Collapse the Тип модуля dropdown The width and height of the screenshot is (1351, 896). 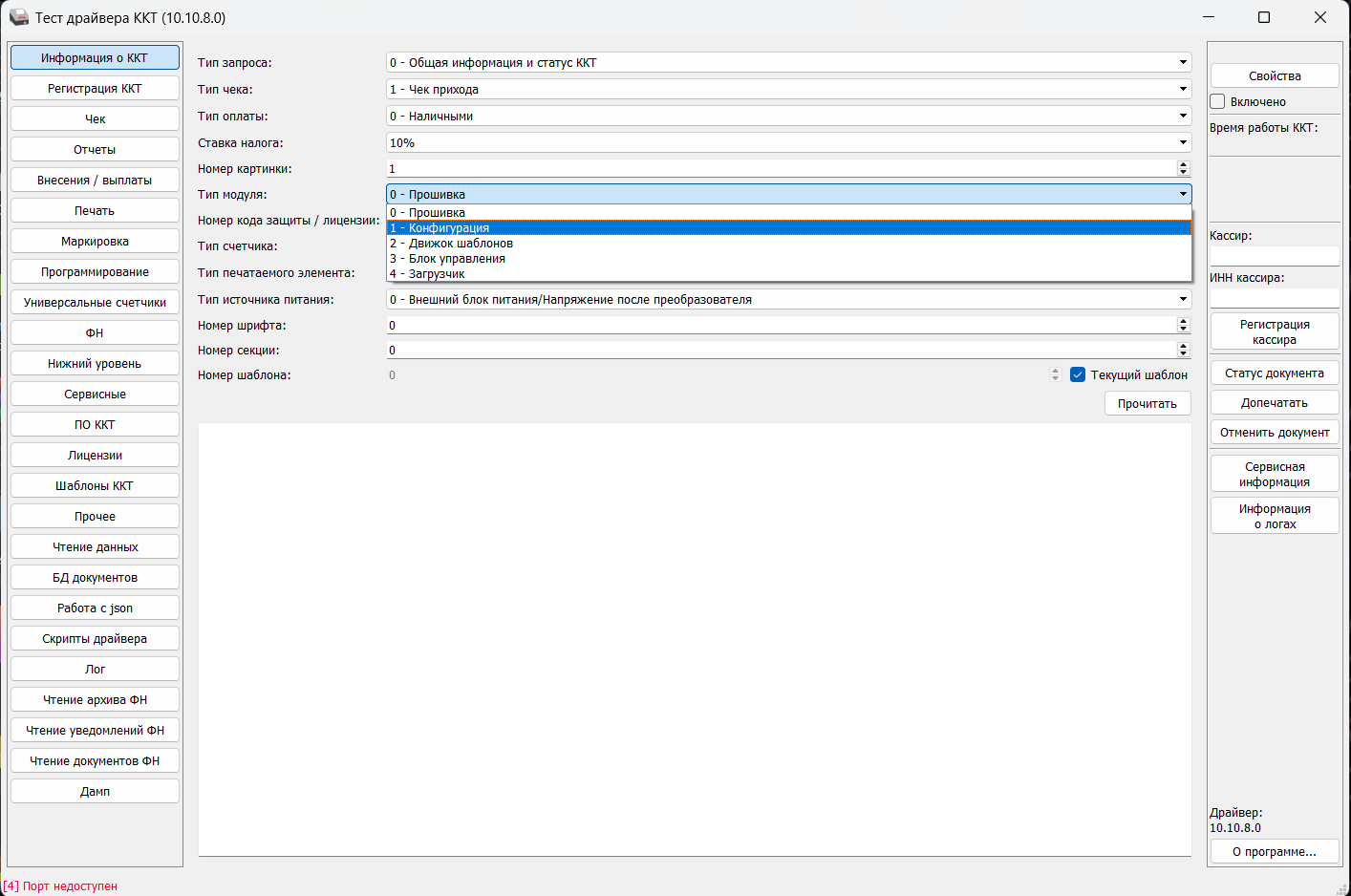[x=789, y=194]
